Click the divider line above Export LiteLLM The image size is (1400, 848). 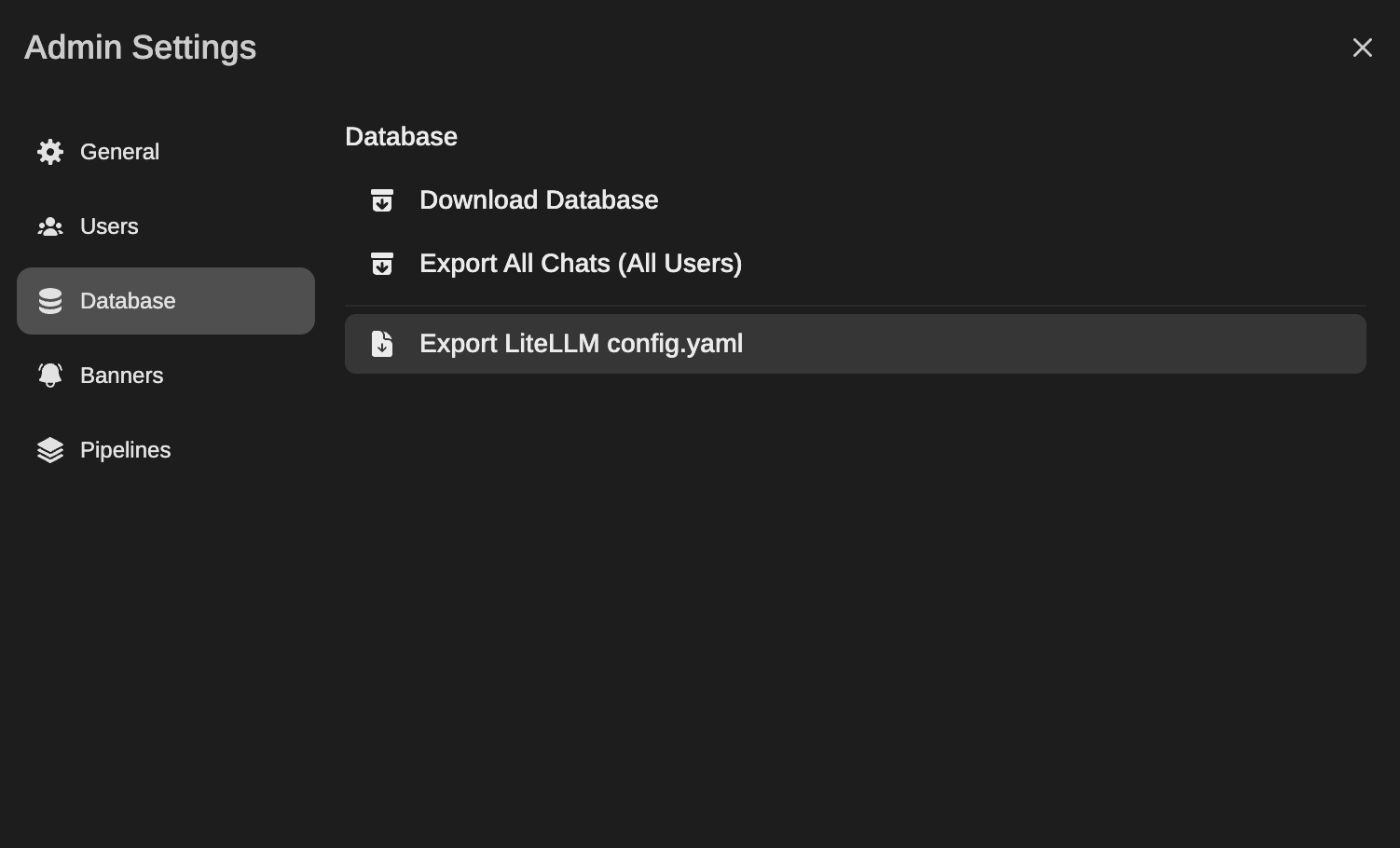point(855,306)
